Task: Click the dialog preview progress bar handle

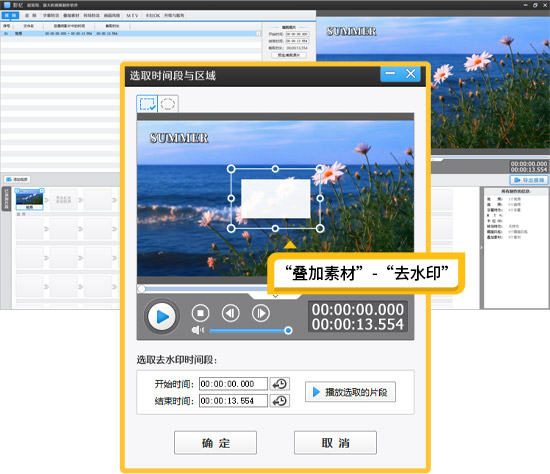Action: point(141,289)
